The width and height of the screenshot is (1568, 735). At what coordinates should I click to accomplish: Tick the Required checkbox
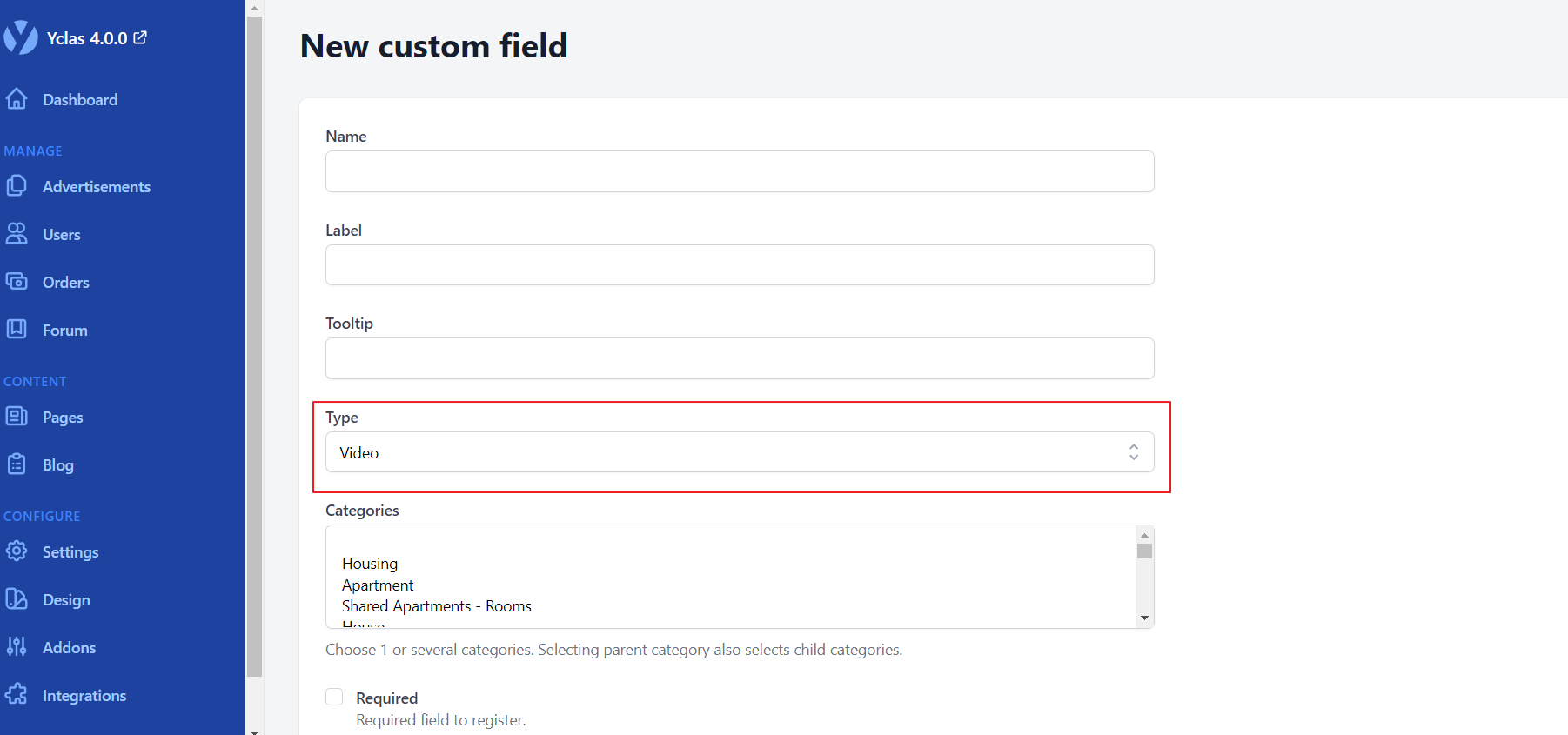334,697
